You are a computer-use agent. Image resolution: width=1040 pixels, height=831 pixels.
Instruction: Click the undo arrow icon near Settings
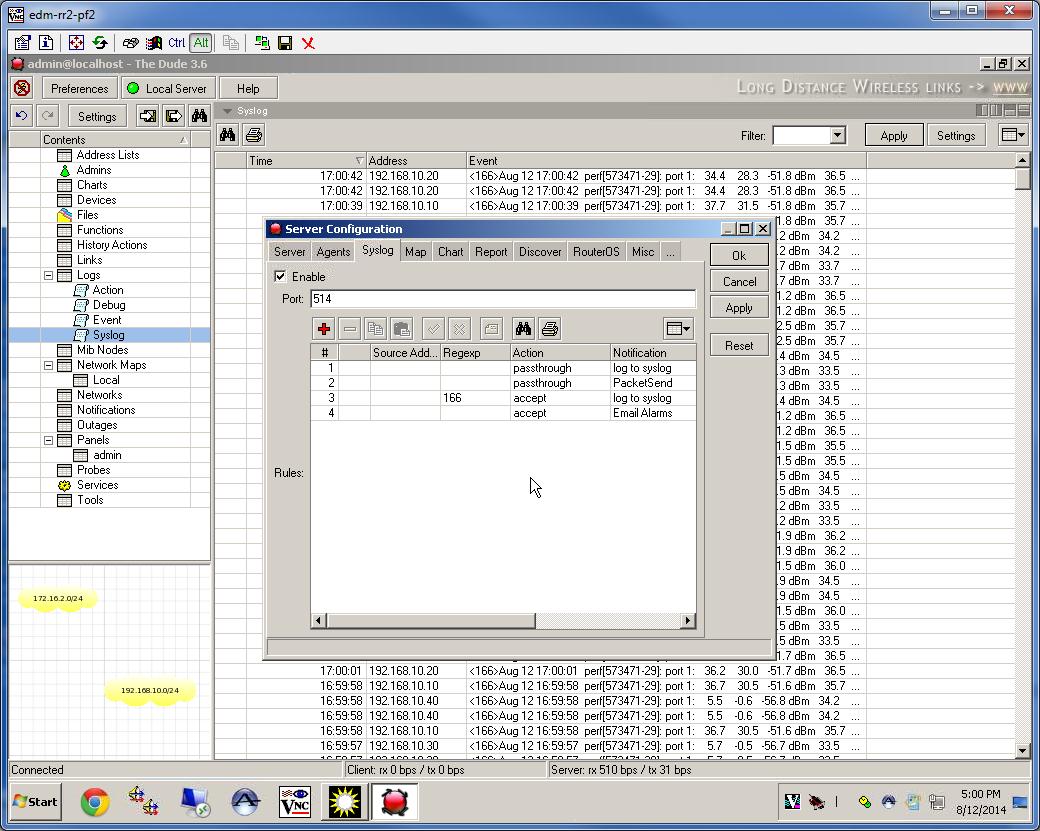(22, 116)
